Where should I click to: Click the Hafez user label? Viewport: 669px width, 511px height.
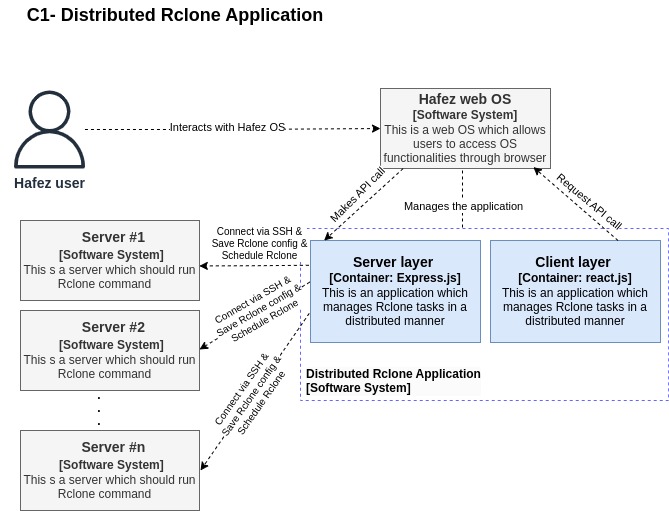point(49,183)
